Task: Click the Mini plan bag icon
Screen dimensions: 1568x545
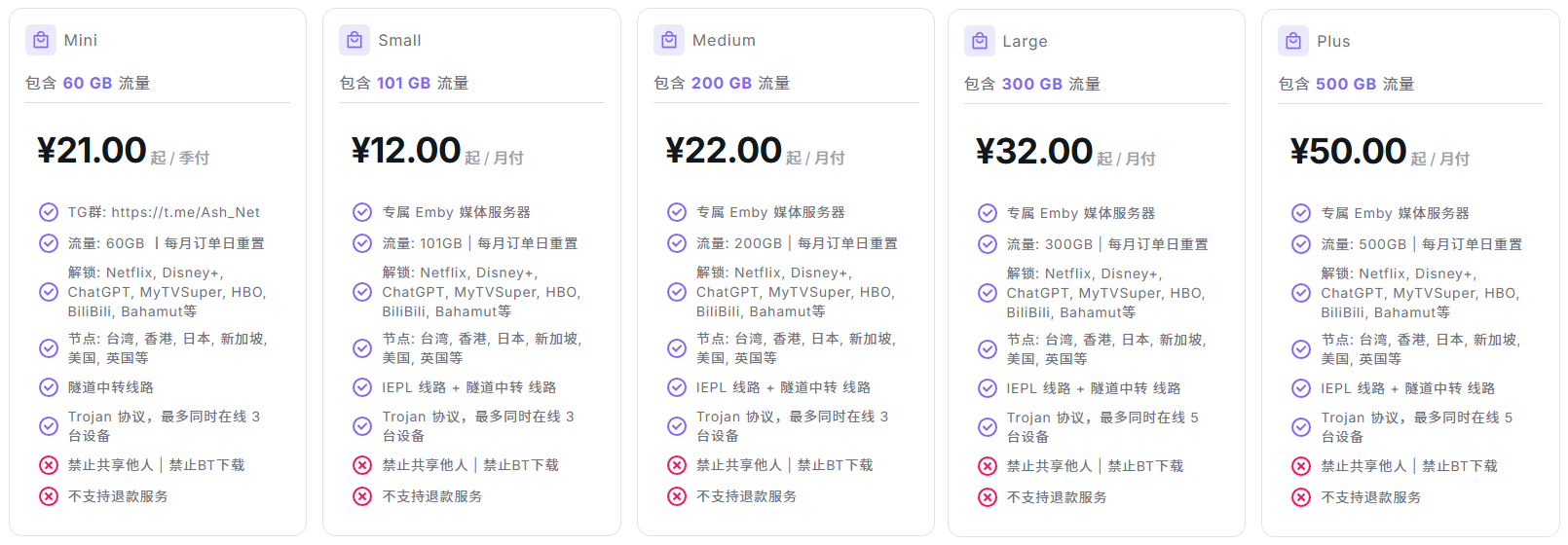Action: pyautogui.click(x=41, y=40)
